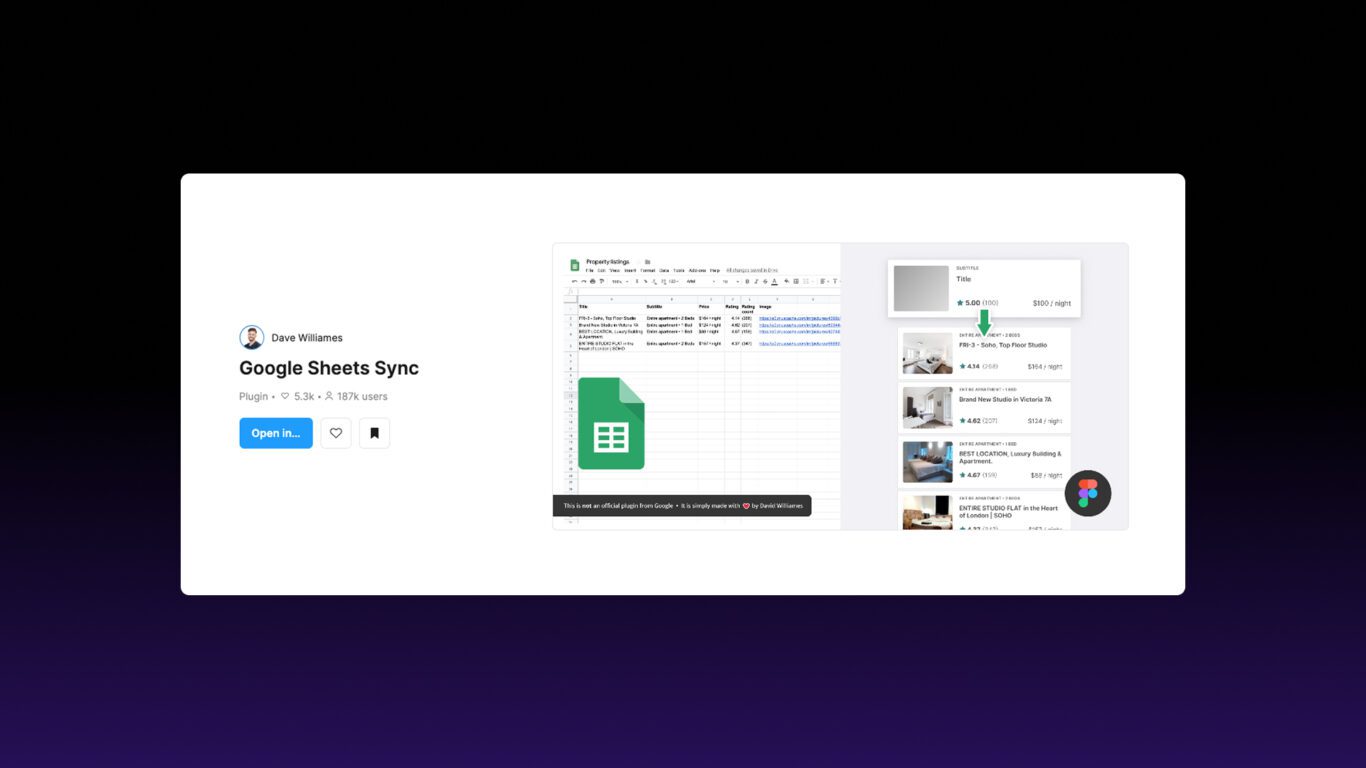Click the large green Google Sheets icon
This screenshot has width=1366, height=768.
pos(611,424)
